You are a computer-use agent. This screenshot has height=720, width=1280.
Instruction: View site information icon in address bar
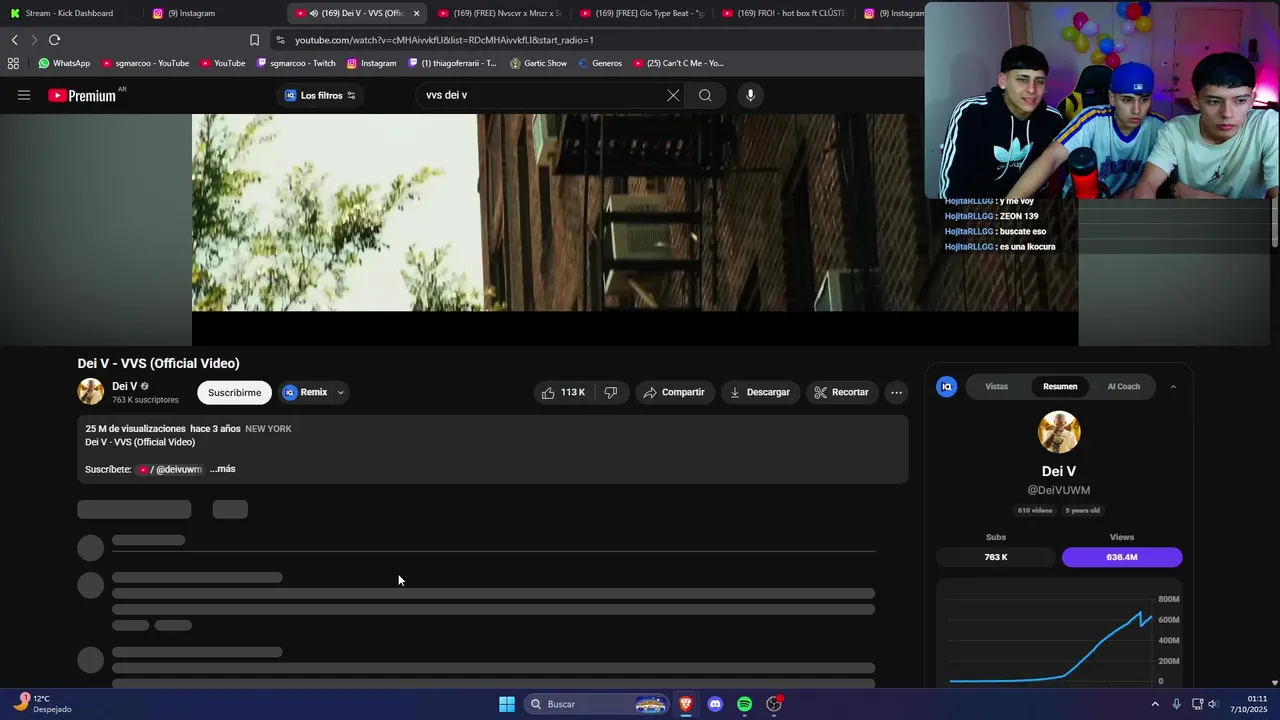(280, 40)
